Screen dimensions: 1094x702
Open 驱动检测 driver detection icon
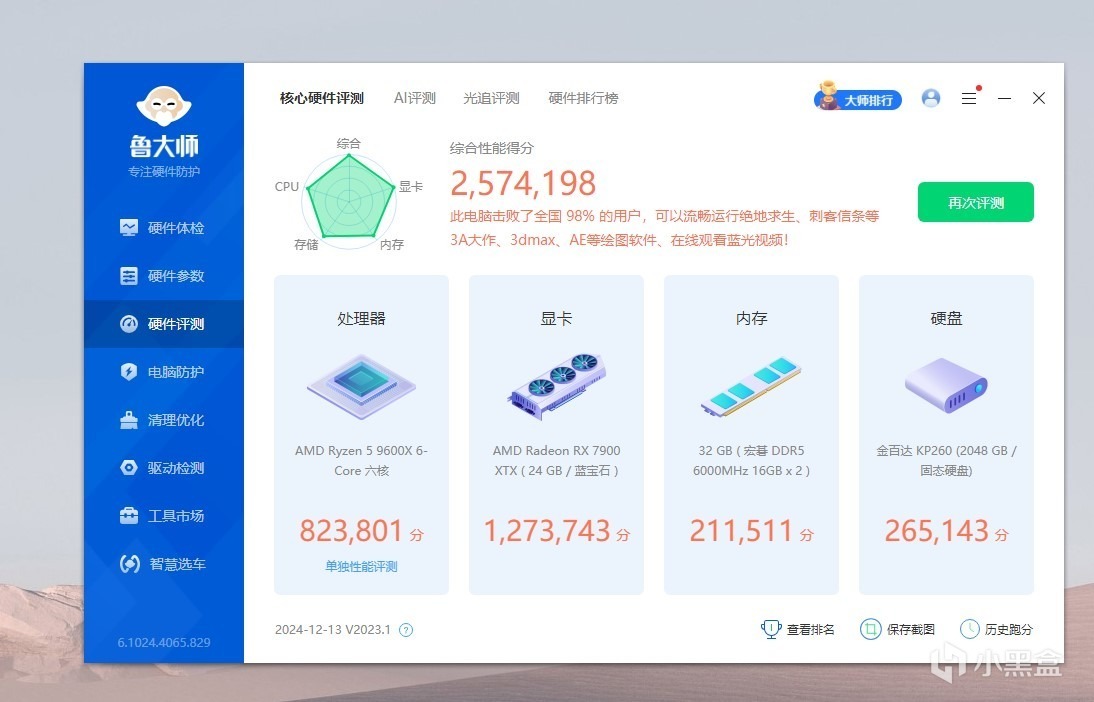128,468
